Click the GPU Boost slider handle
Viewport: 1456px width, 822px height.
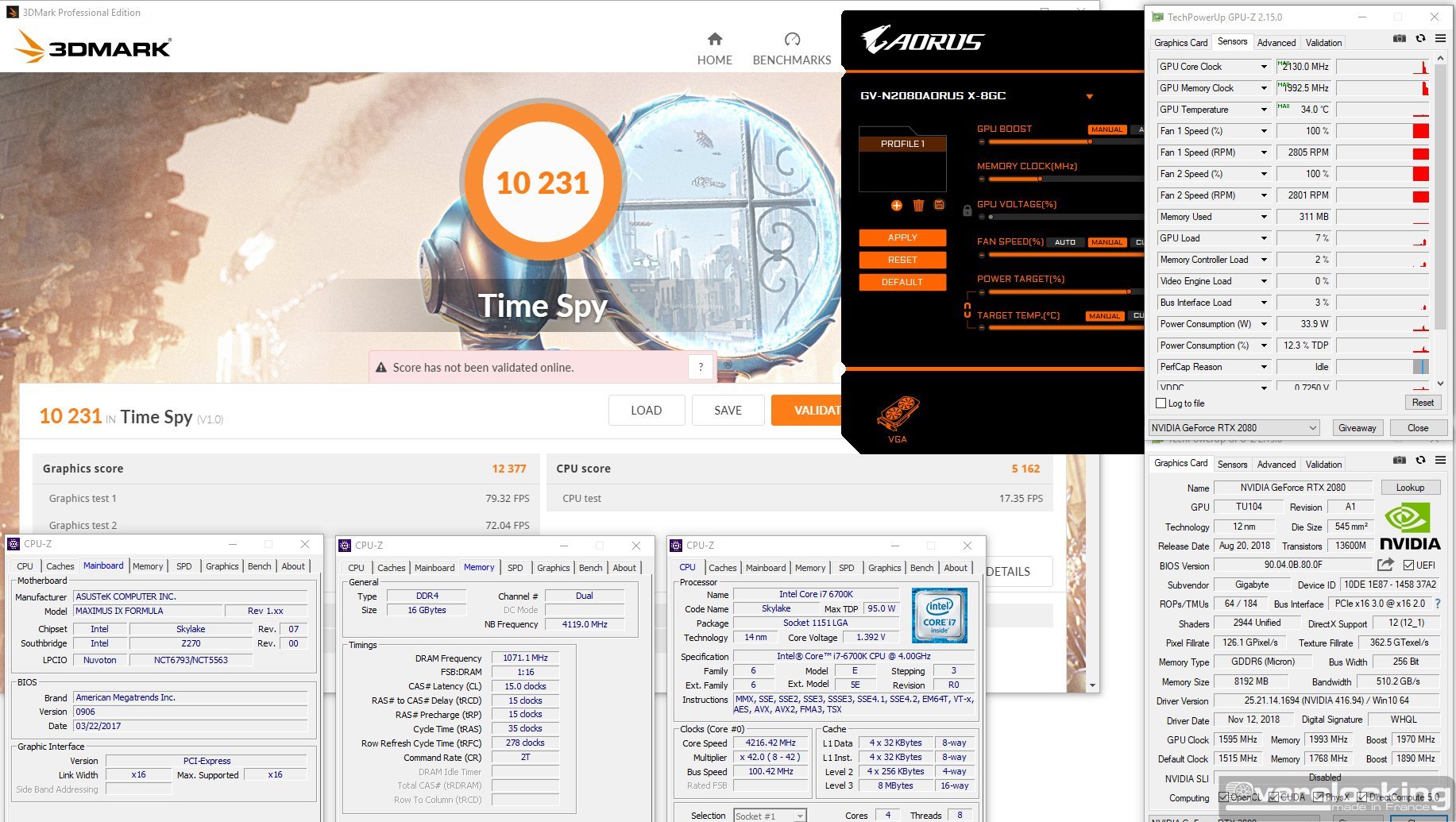(1090, 142)
